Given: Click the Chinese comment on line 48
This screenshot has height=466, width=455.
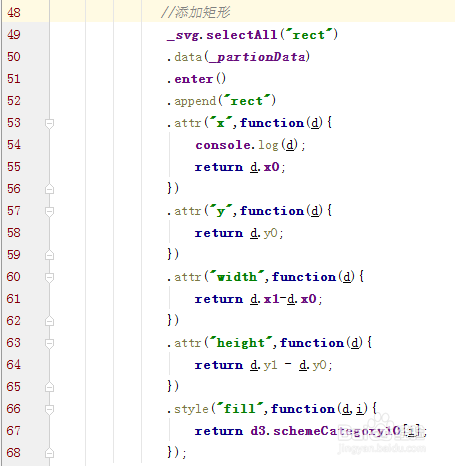Looking at the screenshot, I should coord(196,13).
